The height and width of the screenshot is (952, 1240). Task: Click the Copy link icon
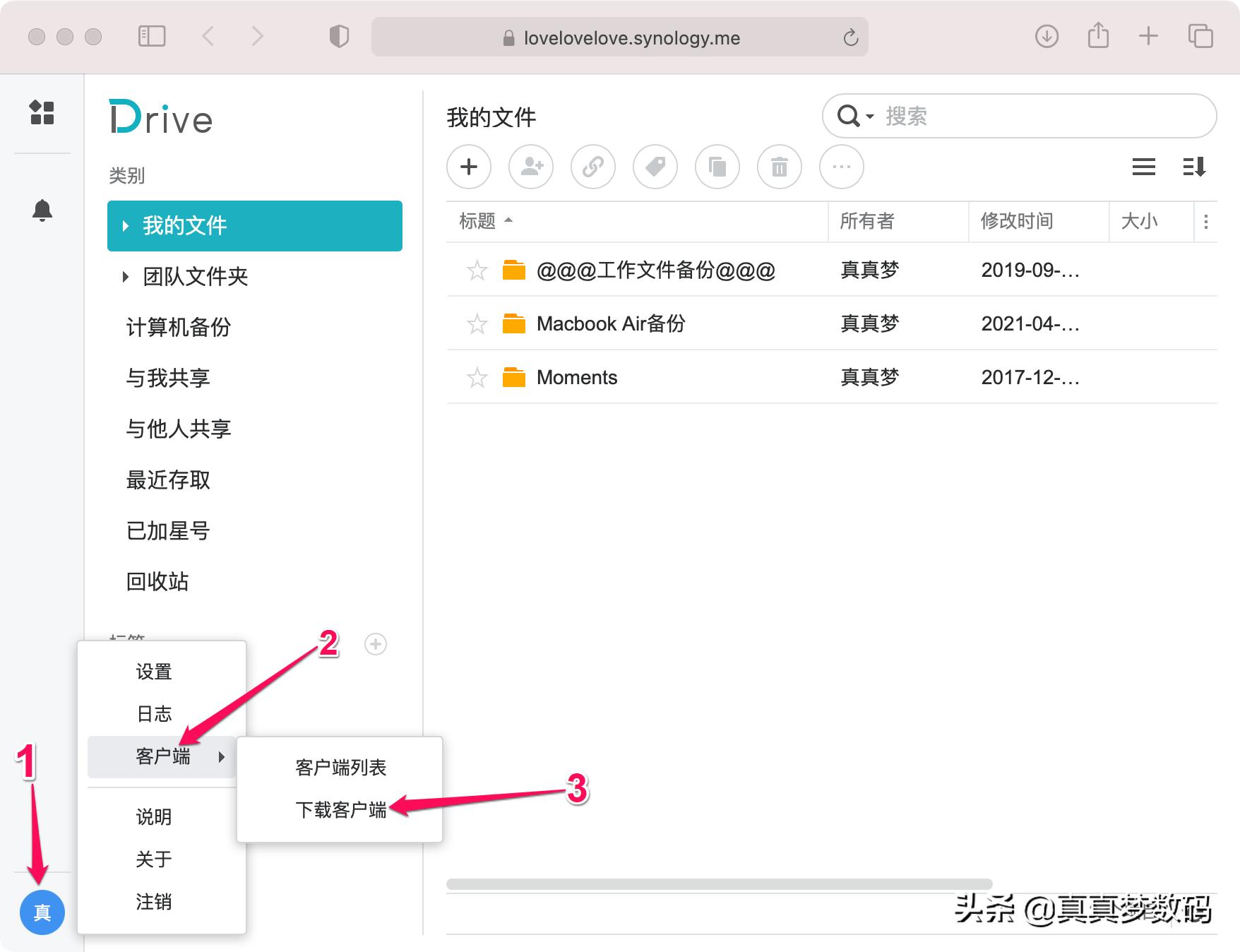[593, 167]
